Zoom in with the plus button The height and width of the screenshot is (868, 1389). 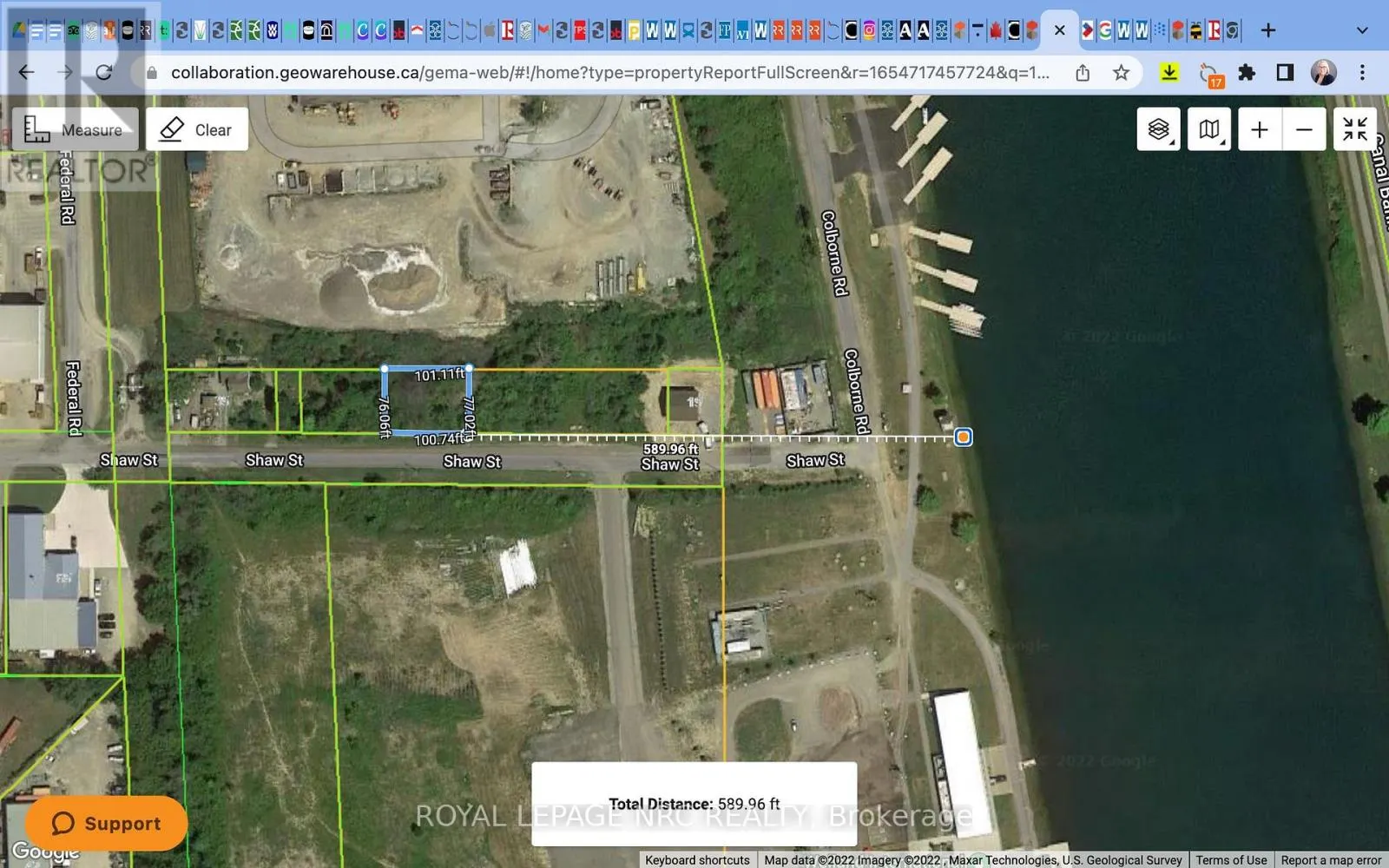click(x=1260, y=129)
